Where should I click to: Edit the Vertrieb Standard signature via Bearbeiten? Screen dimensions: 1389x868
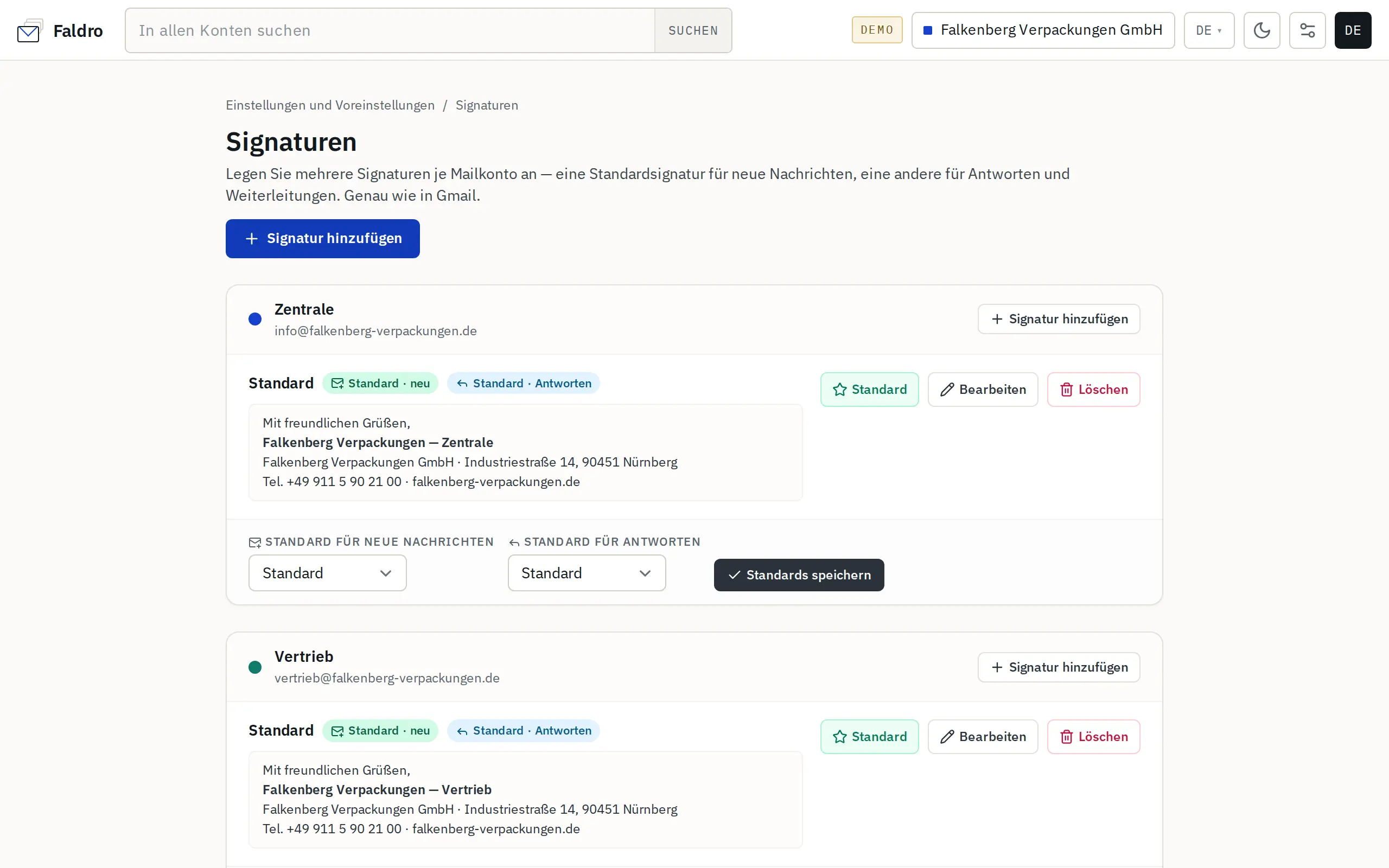pyautogui.click(x=983, y=737)
